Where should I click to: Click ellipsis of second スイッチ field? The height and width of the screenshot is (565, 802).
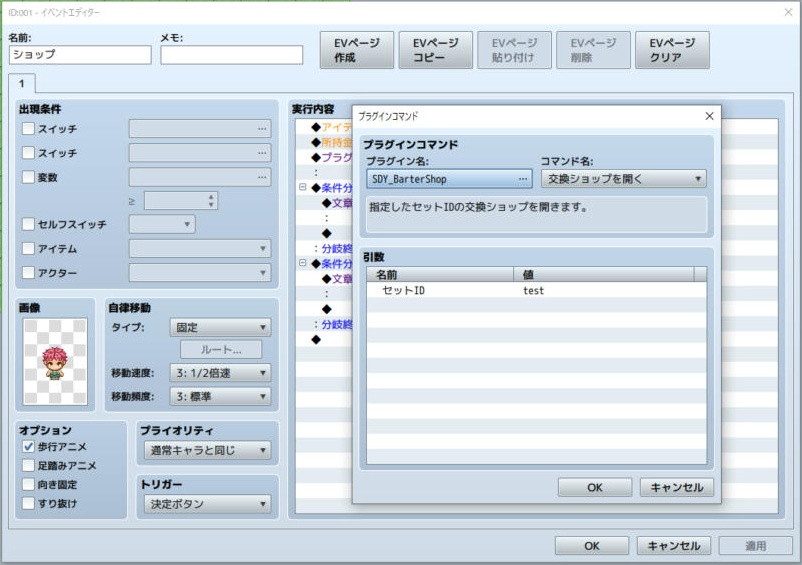pos(262,152)
